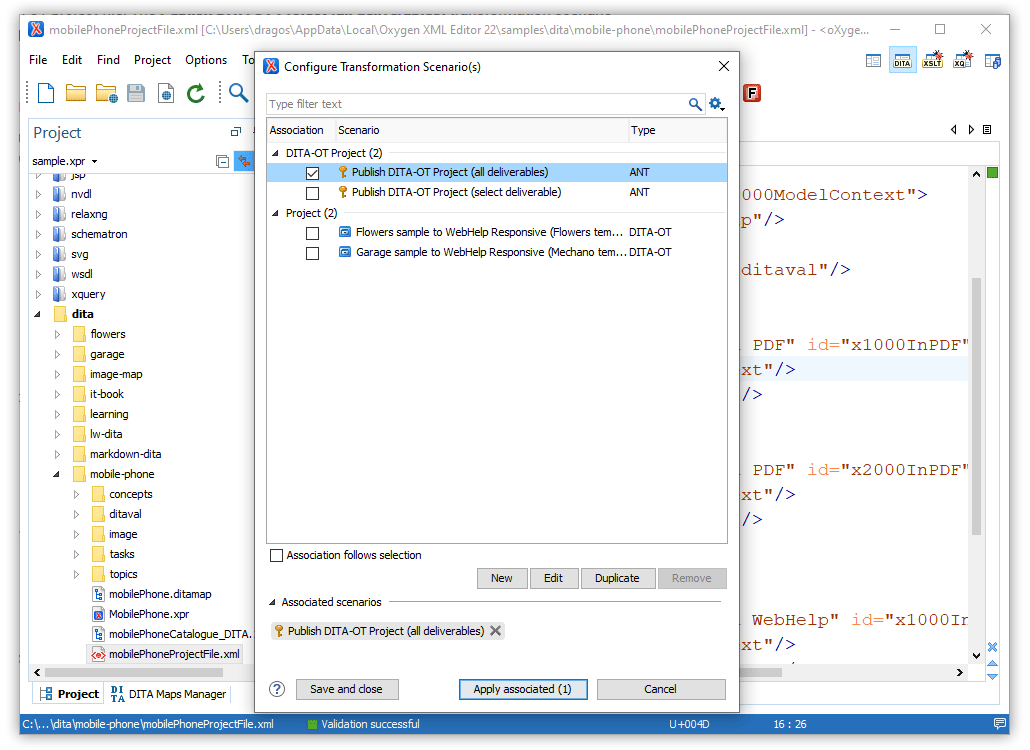The height and width of the screenshot is (750, 1030).
Task: Enable Association follows selection checkbox
Action: (277, 556)
